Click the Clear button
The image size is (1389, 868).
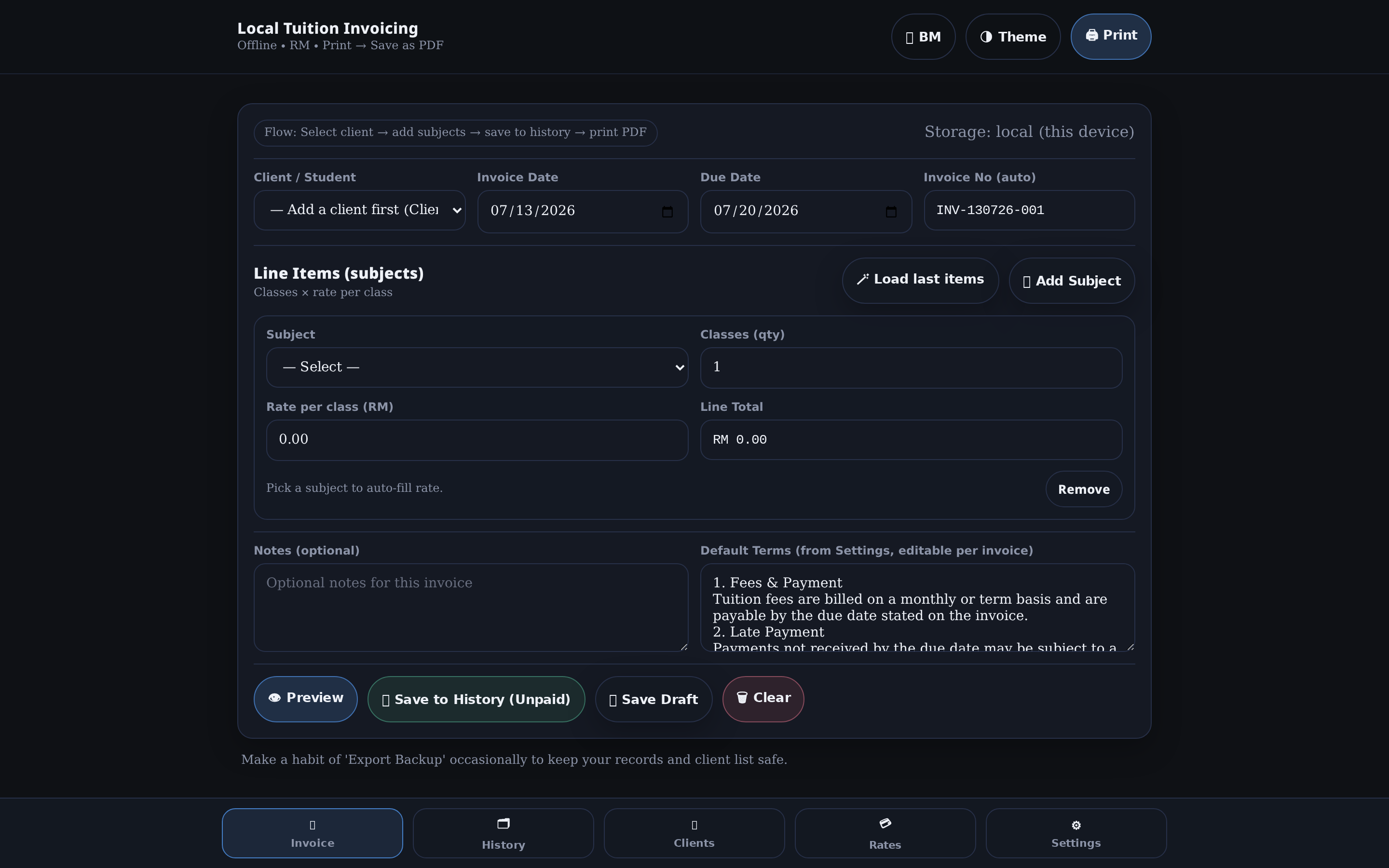[763, 699]
